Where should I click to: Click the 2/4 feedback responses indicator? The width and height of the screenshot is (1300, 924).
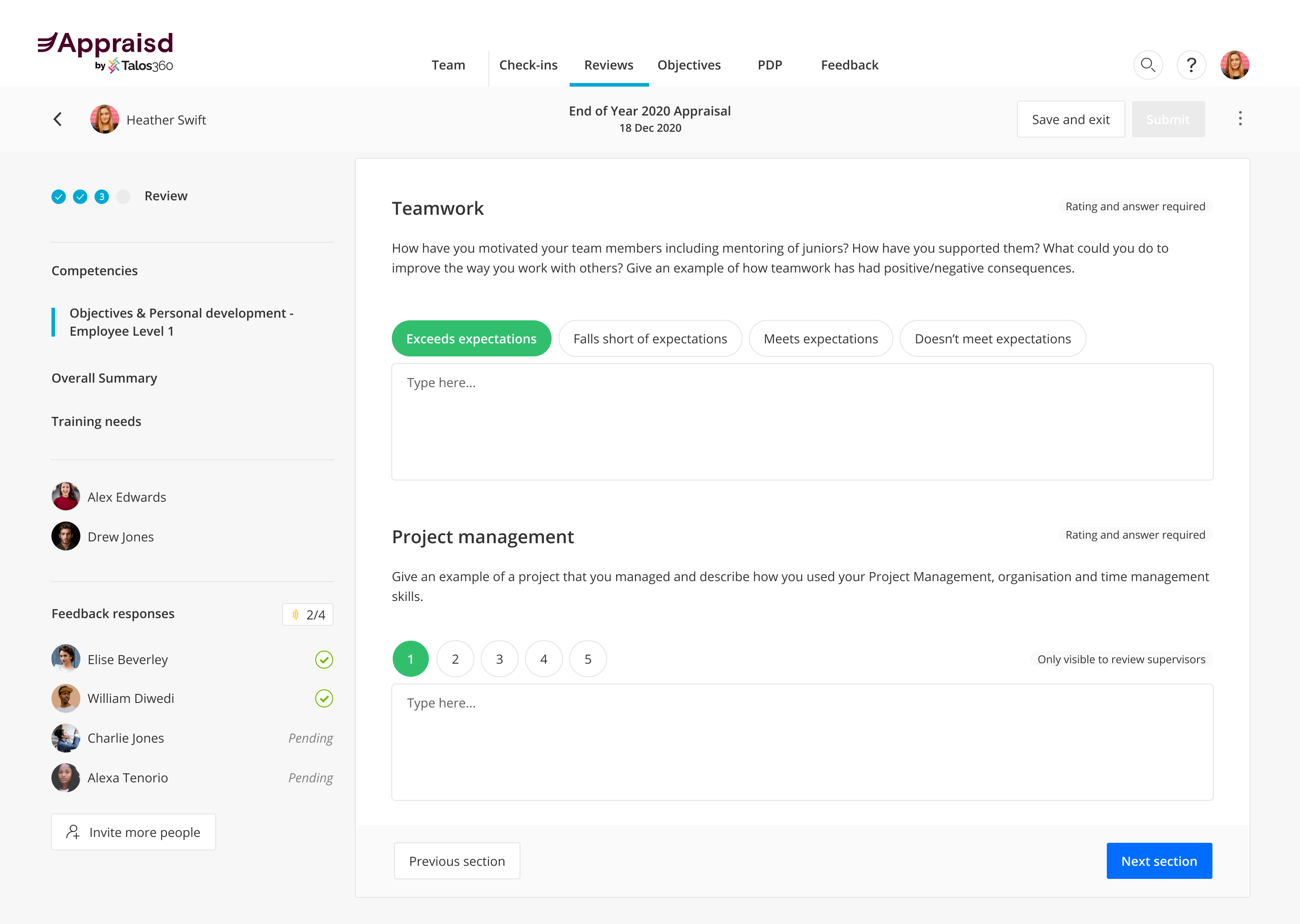coord(308,614)
